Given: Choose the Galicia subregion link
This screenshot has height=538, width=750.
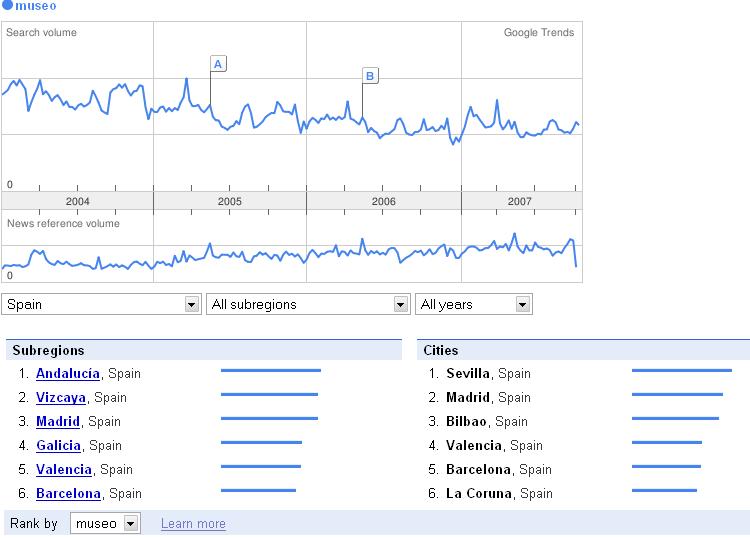Looking at the screenshot, I should pyautogui.click(x=58, y=445).
